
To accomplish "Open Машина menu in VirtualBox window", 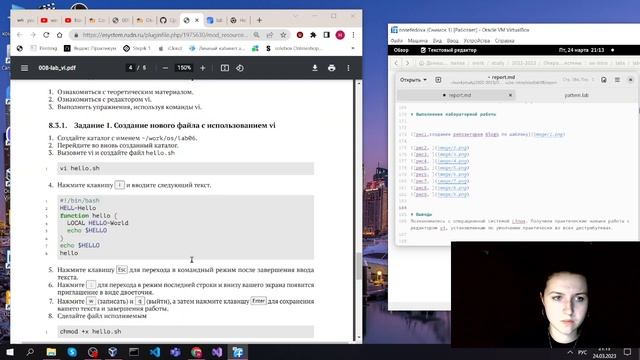I will tap(418, 41).
